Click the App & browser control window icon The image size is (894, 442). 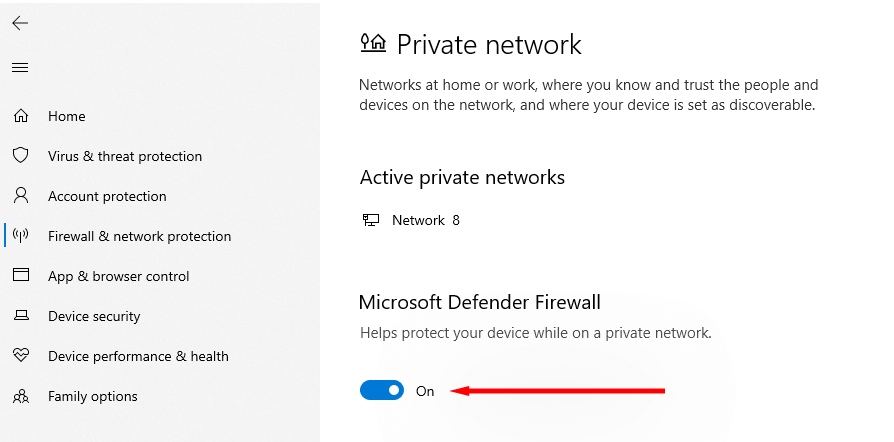click(x=20, y=276)
